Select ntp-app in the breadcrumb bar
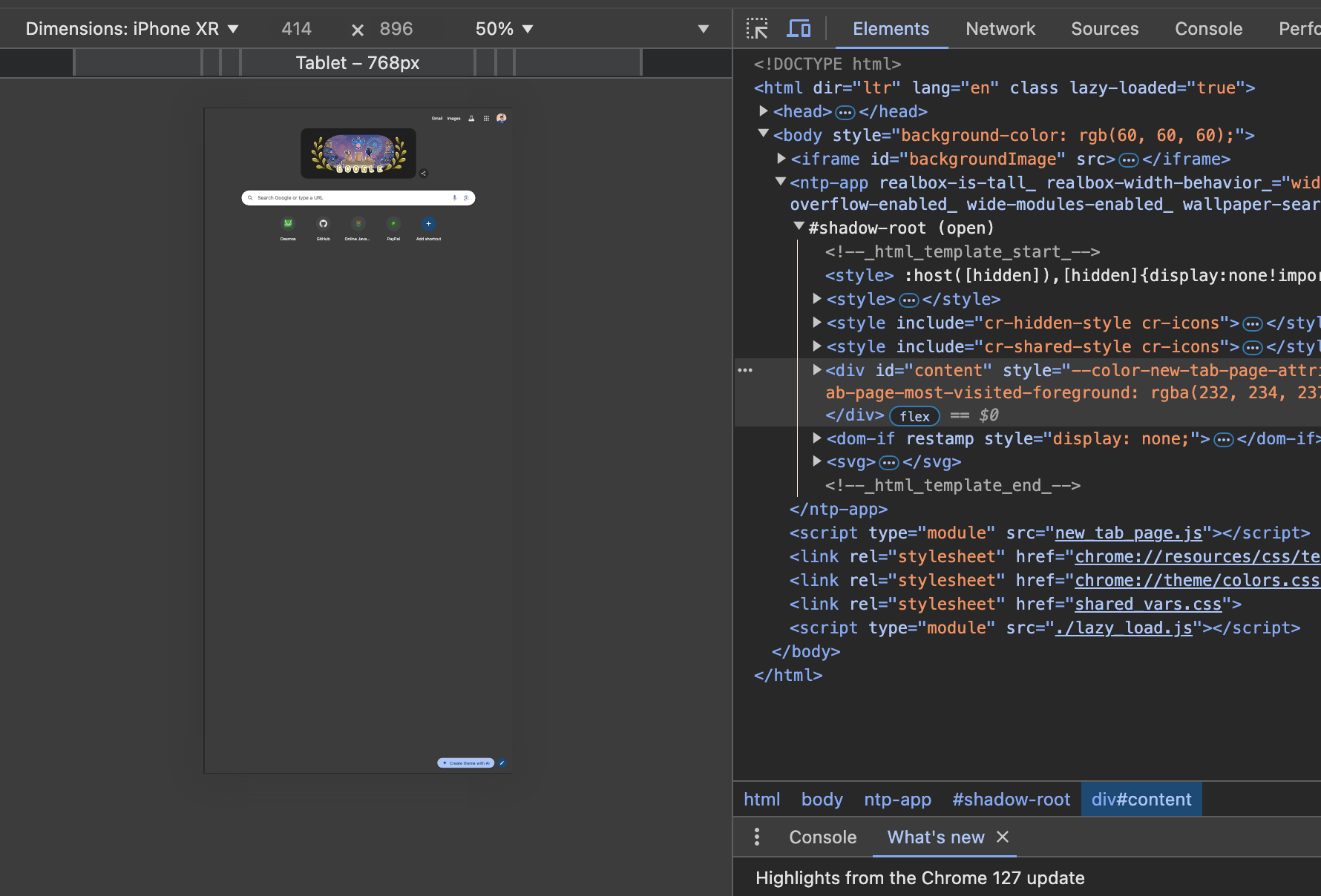The width and height of the screenshot is (1321, 896). pos(897,800)
